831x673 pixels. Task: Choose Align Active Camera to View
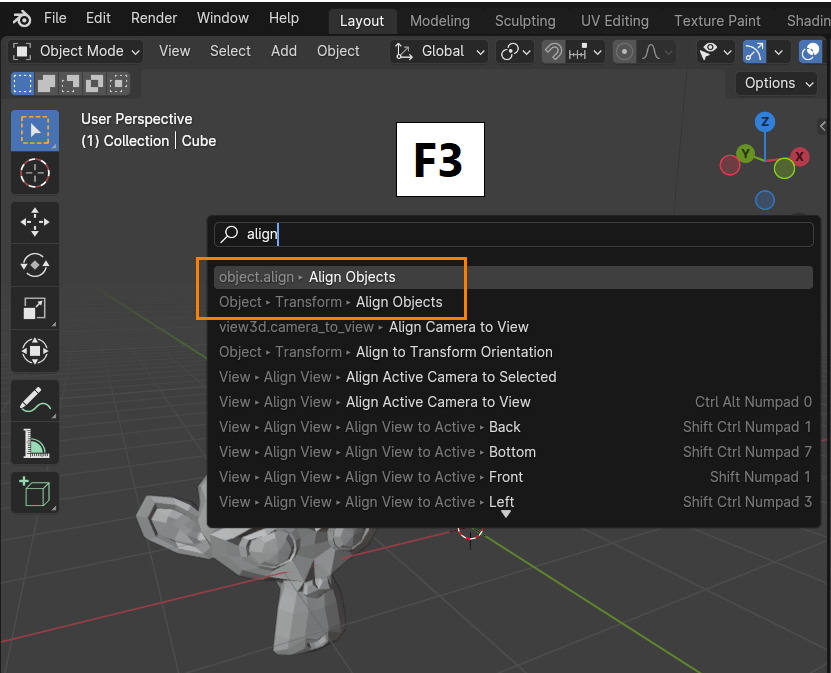coord(513,402)
